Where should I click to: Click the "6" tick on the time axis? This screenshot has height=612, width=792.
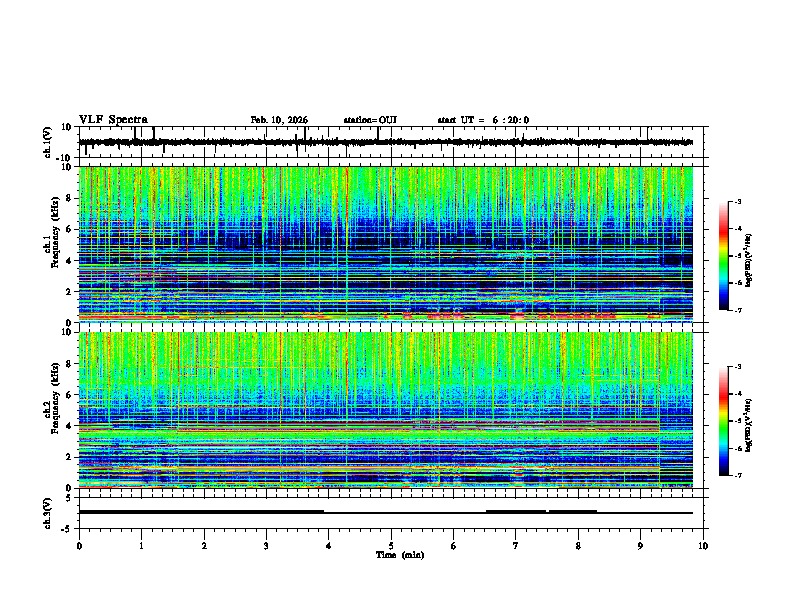[x=454, y=546]
